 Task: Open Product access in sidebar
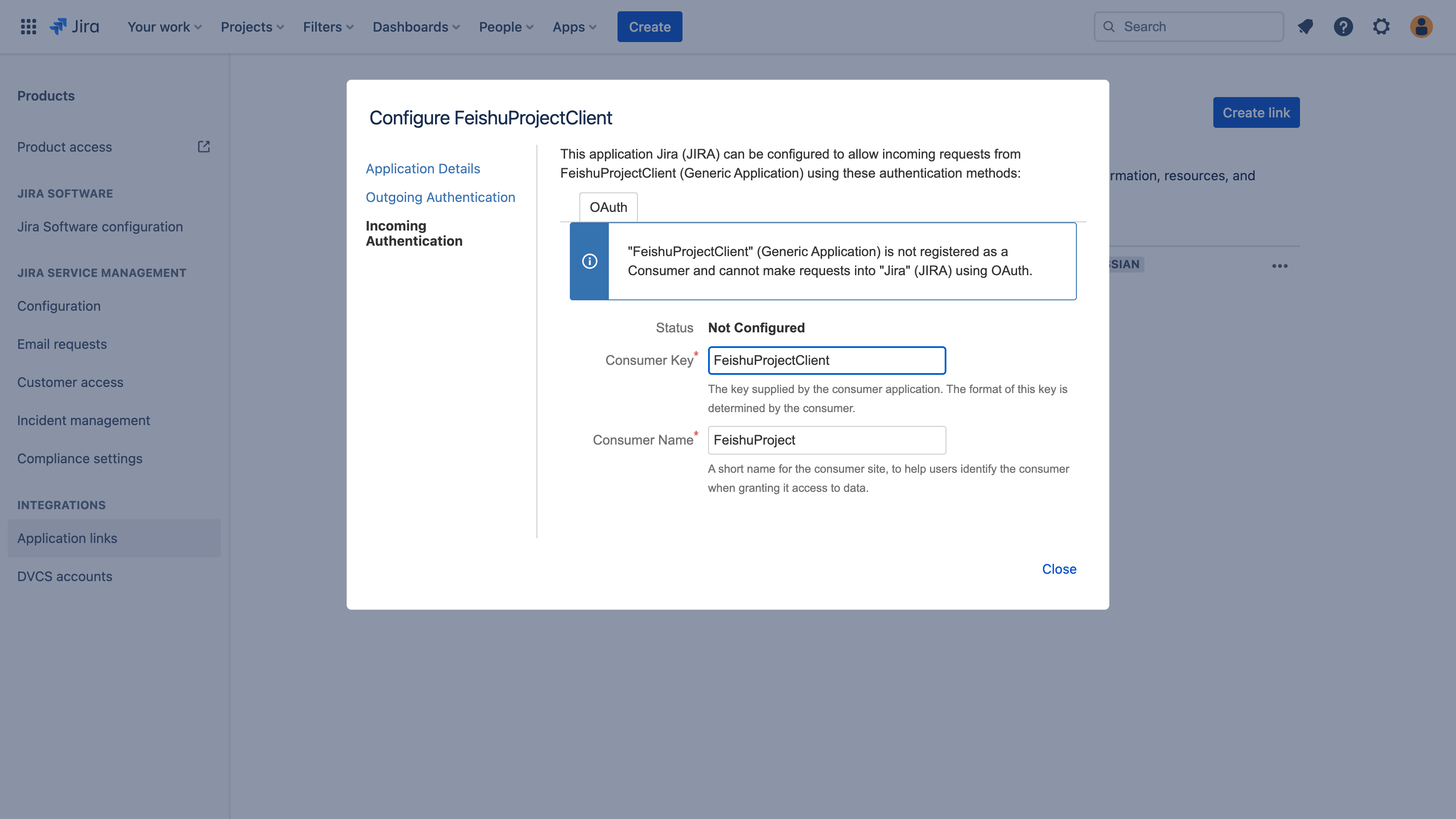tap(65, 147)
